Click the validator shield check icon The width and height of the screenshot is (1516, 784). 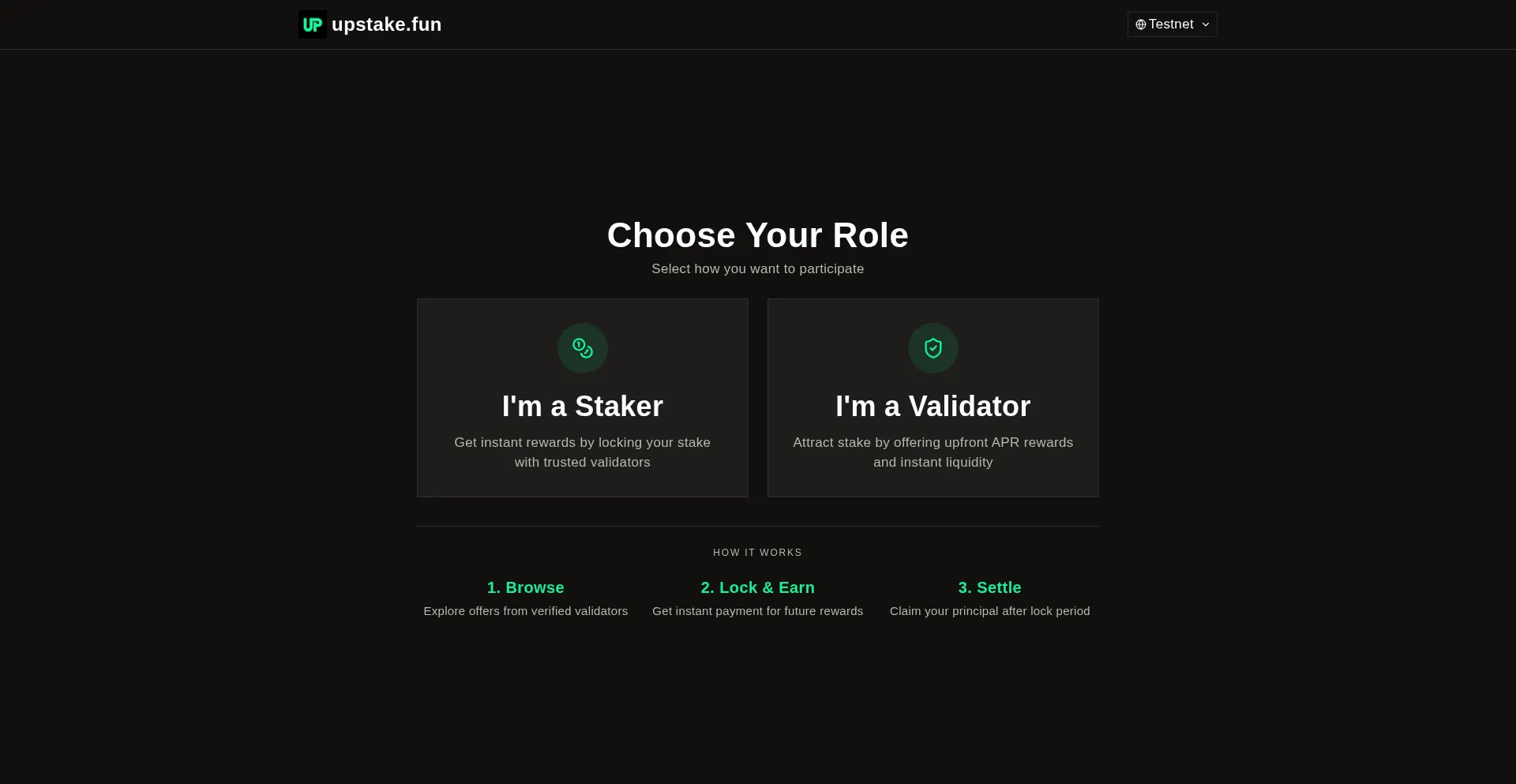[933, 348]
